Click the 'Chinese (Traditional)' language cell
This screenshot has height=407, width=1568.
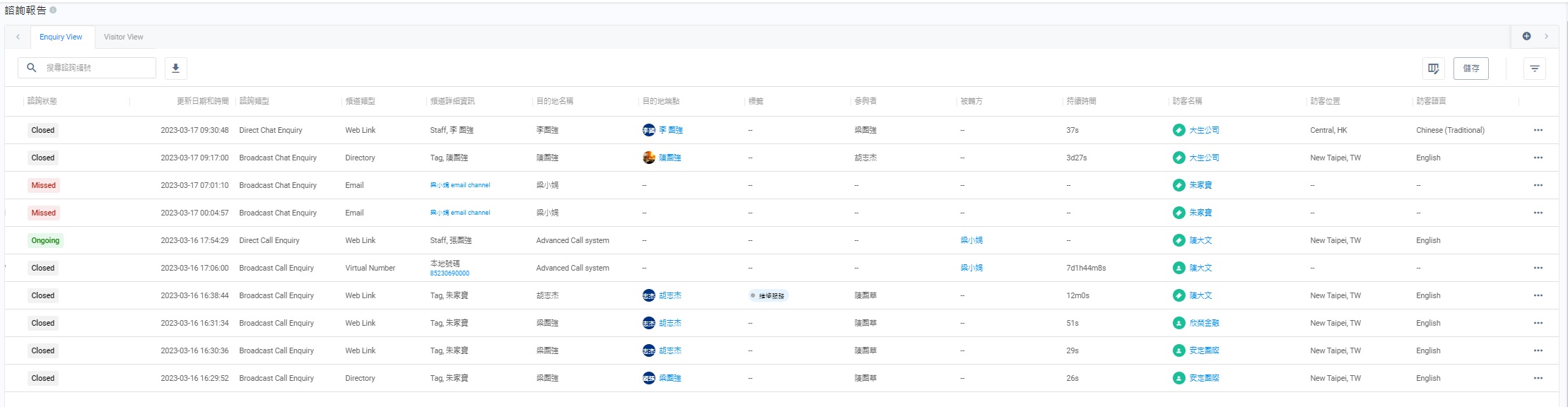[x=1450, y=130]
